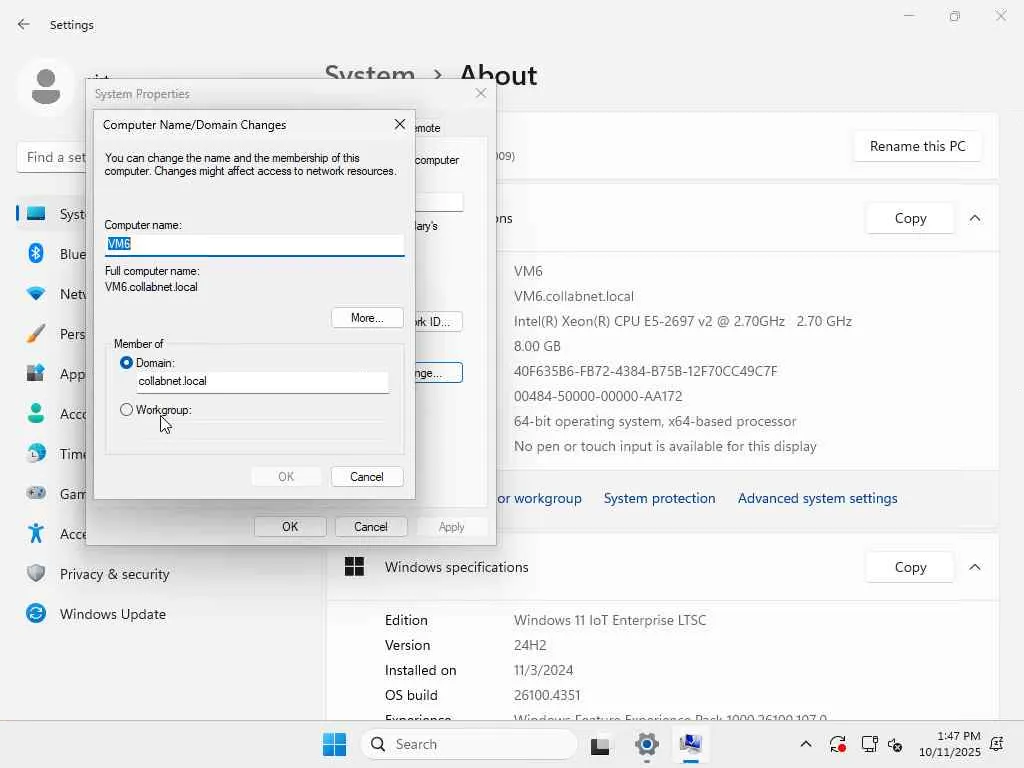Viewport: 1024px width, 768px height.
Task: Close the System Properties window
Action: [481, 93]
